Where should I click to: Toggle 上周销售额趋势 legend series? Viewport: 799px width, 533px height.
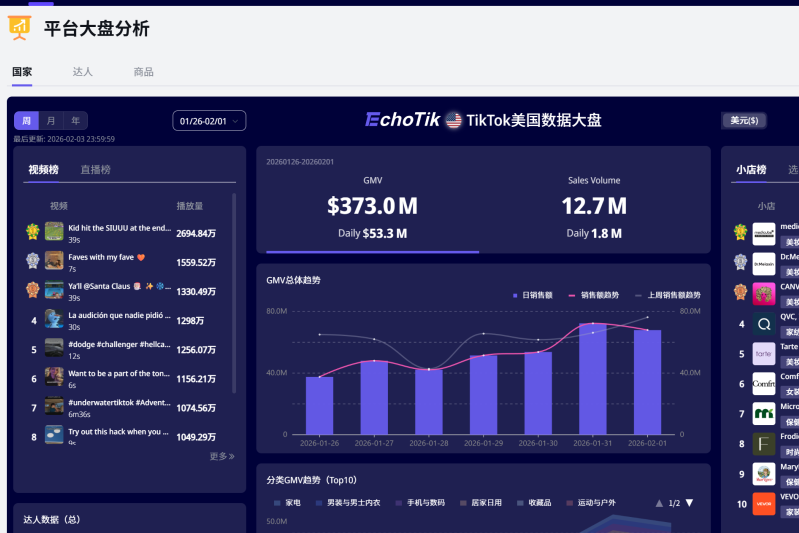tap(668, 295)
